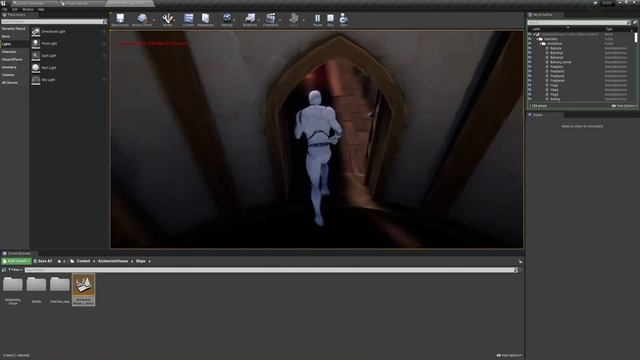Image resolution: width=640 pixels, height=360 pixels.
Task: Click the Add/Import button
Action: pos(16,261)
